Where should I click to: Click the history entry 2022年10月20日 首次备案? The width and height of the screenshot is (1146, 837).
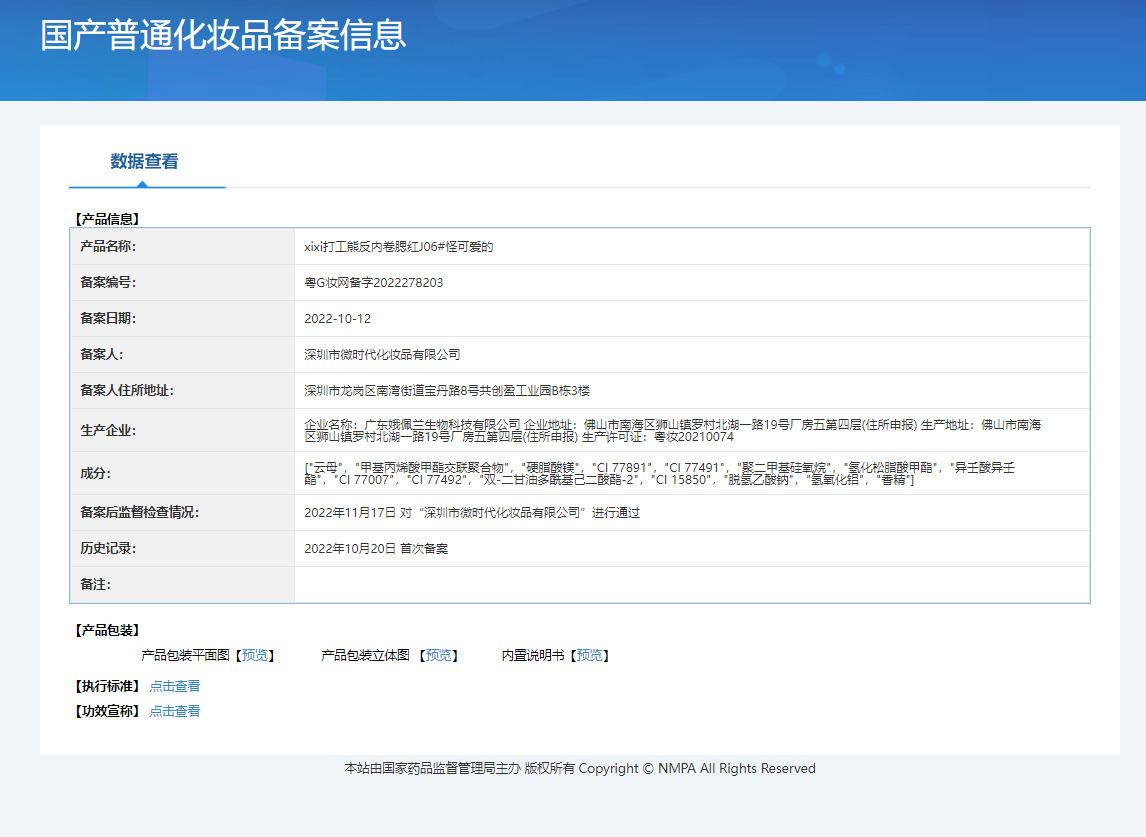click(x=376, y=549)
